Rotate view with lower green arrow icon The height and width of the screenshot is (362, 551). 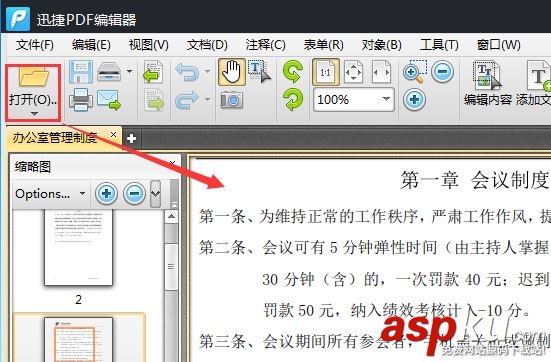[293, 99]
